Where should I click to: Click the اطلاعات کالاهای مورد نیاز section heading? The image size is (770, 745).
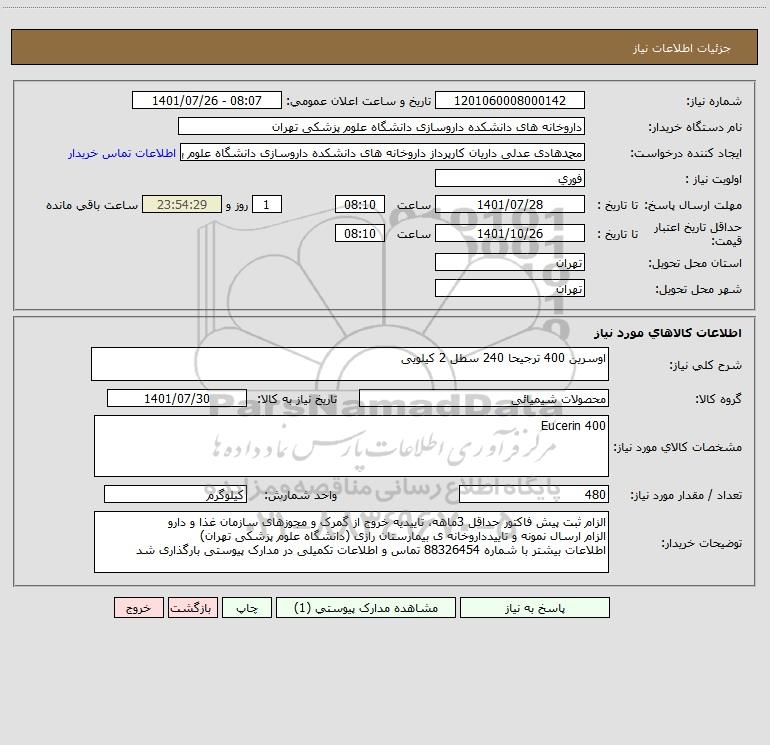(x=668, y=333)
